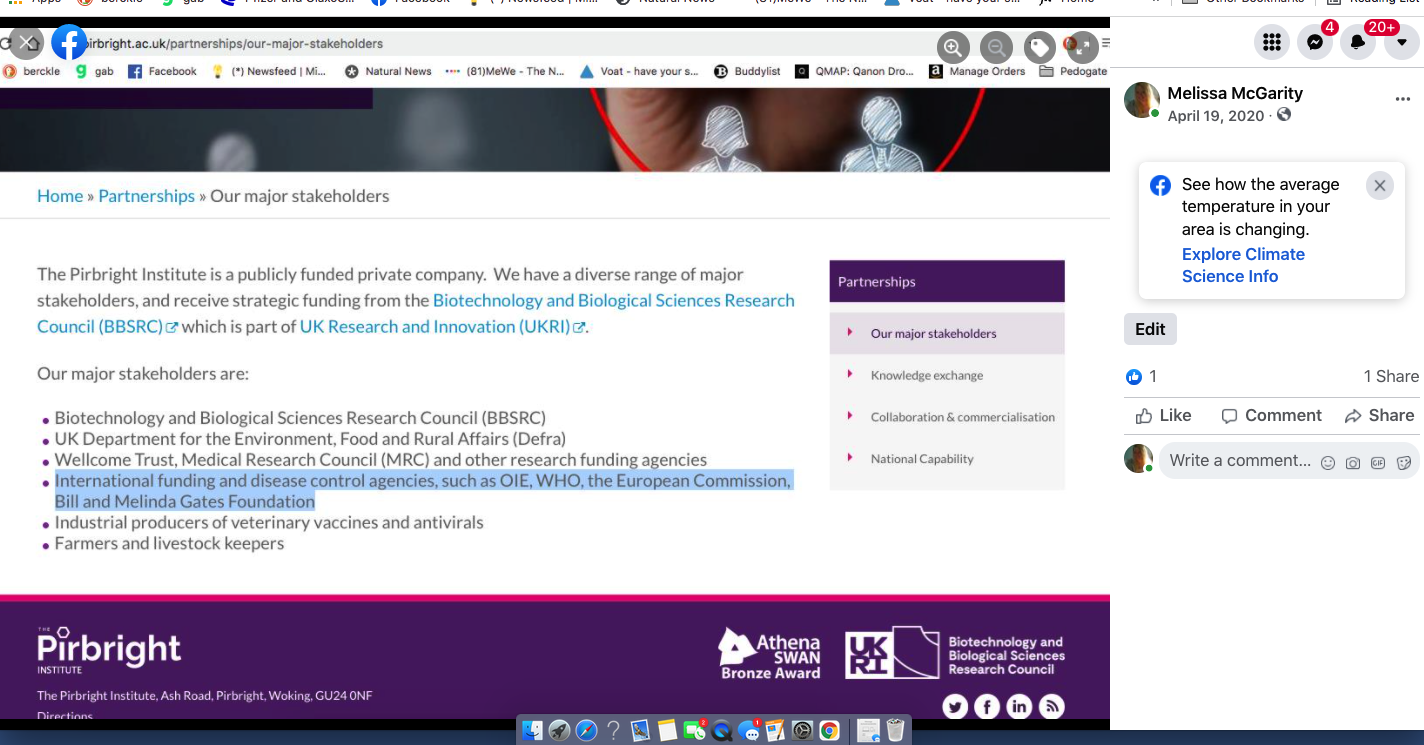Viewport: 1424px width, 745px height.
Task: Open Explore Climate Science Info link
Action: (x=1243, y=265)
